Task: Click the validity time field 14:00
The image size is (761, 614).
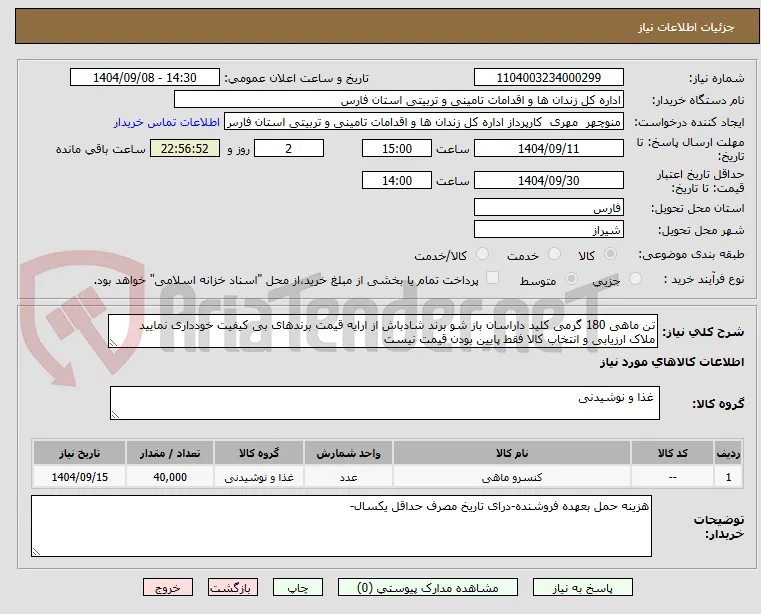Action: pyautogui.click(x=397, y=181)
